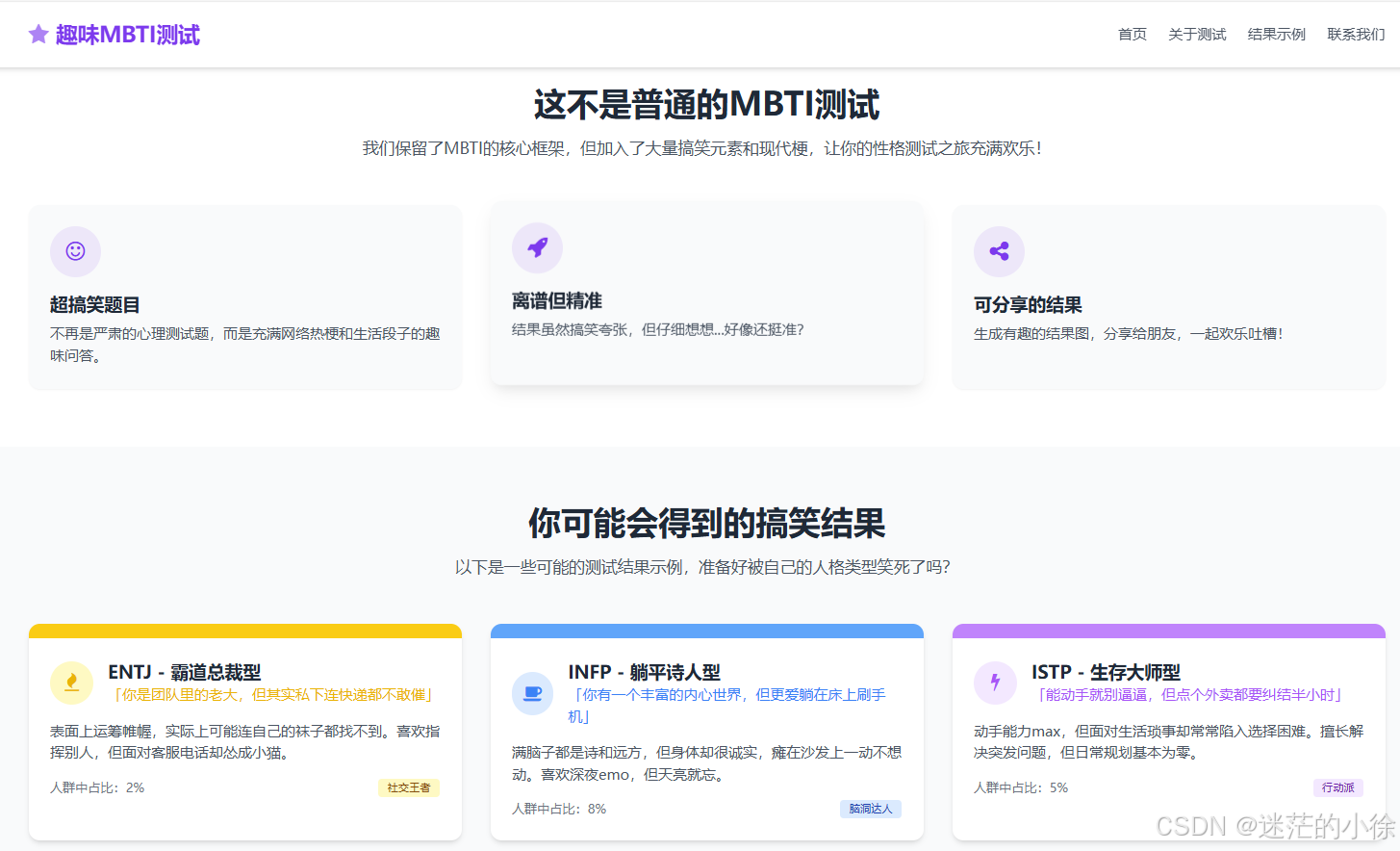Click the yellow bar atop the ENTJ card
The height and width of the screenshot is (851, 1400).
245,631
